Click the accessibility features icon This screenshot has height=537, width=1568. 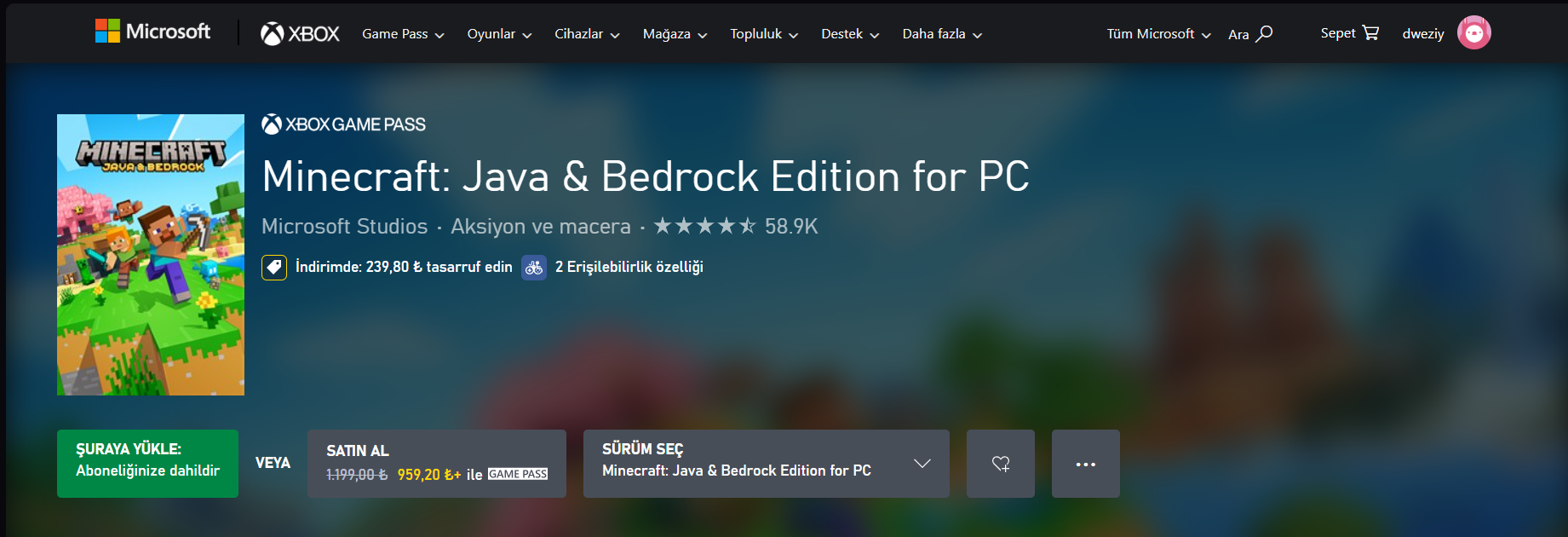coord(534,267)
